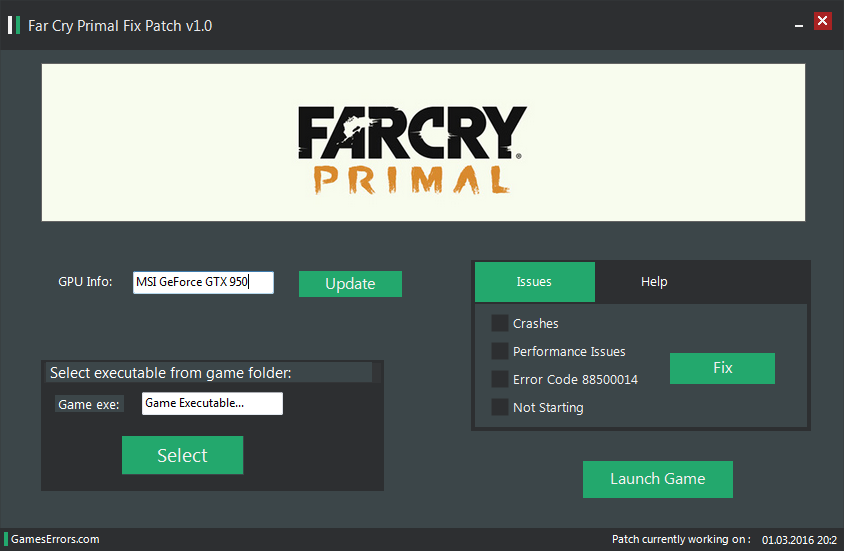The image size is (844, 551).
Task: Toggle the Not Starting checkbox
Action: (x=500, y=407)
